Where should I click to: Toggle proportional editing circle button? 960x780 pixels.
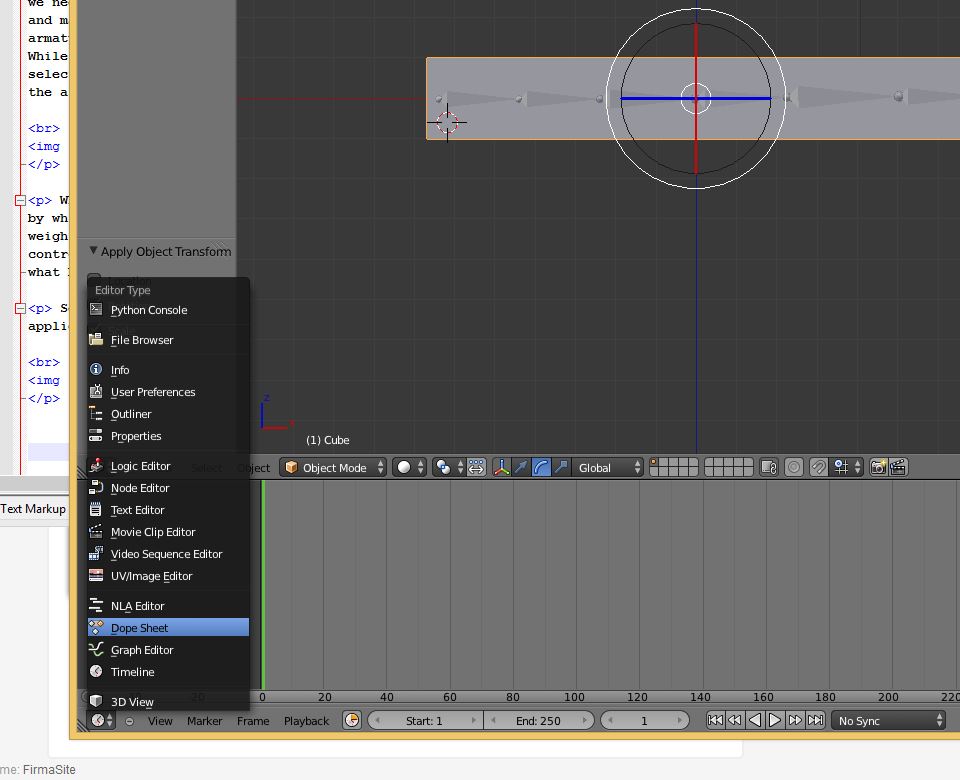794,468
